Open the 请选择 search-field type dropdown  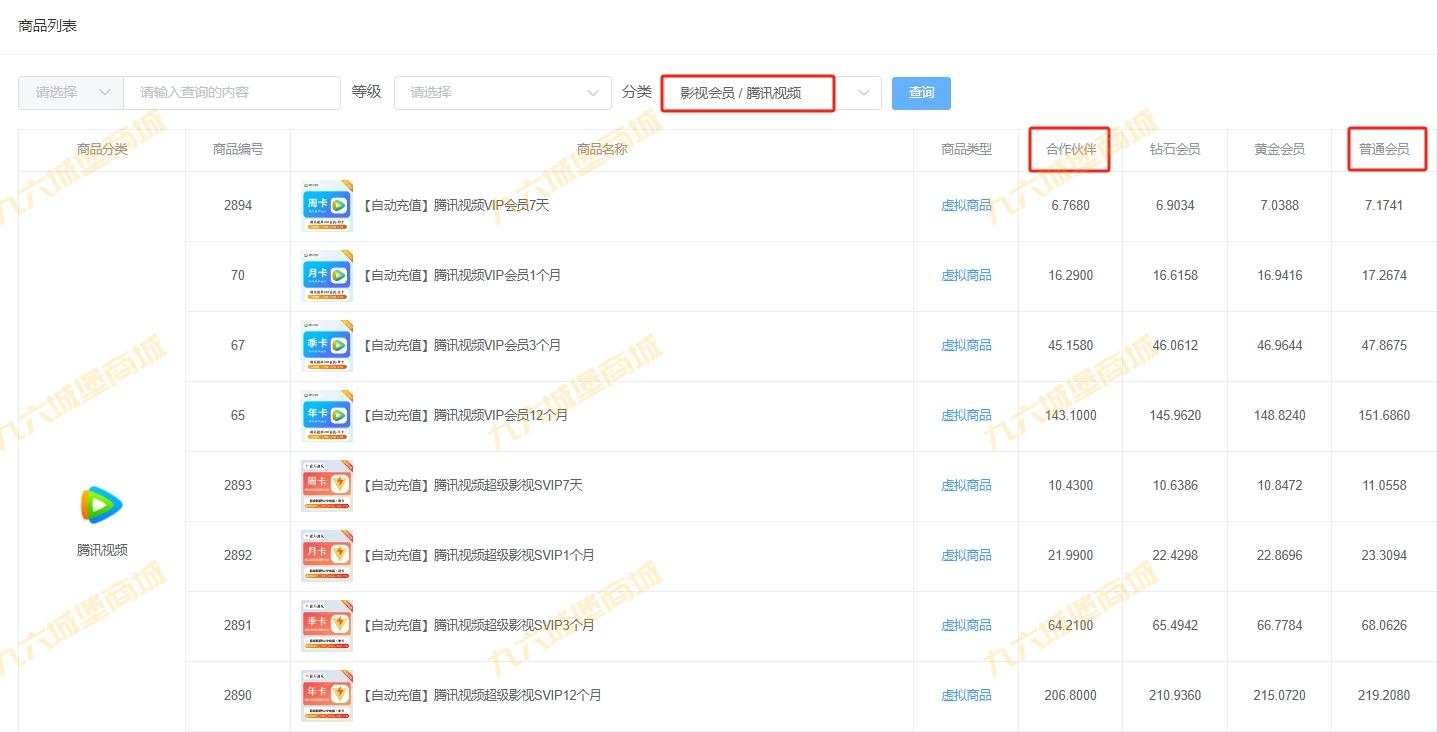pyautogui.click(x=71, y=92)
